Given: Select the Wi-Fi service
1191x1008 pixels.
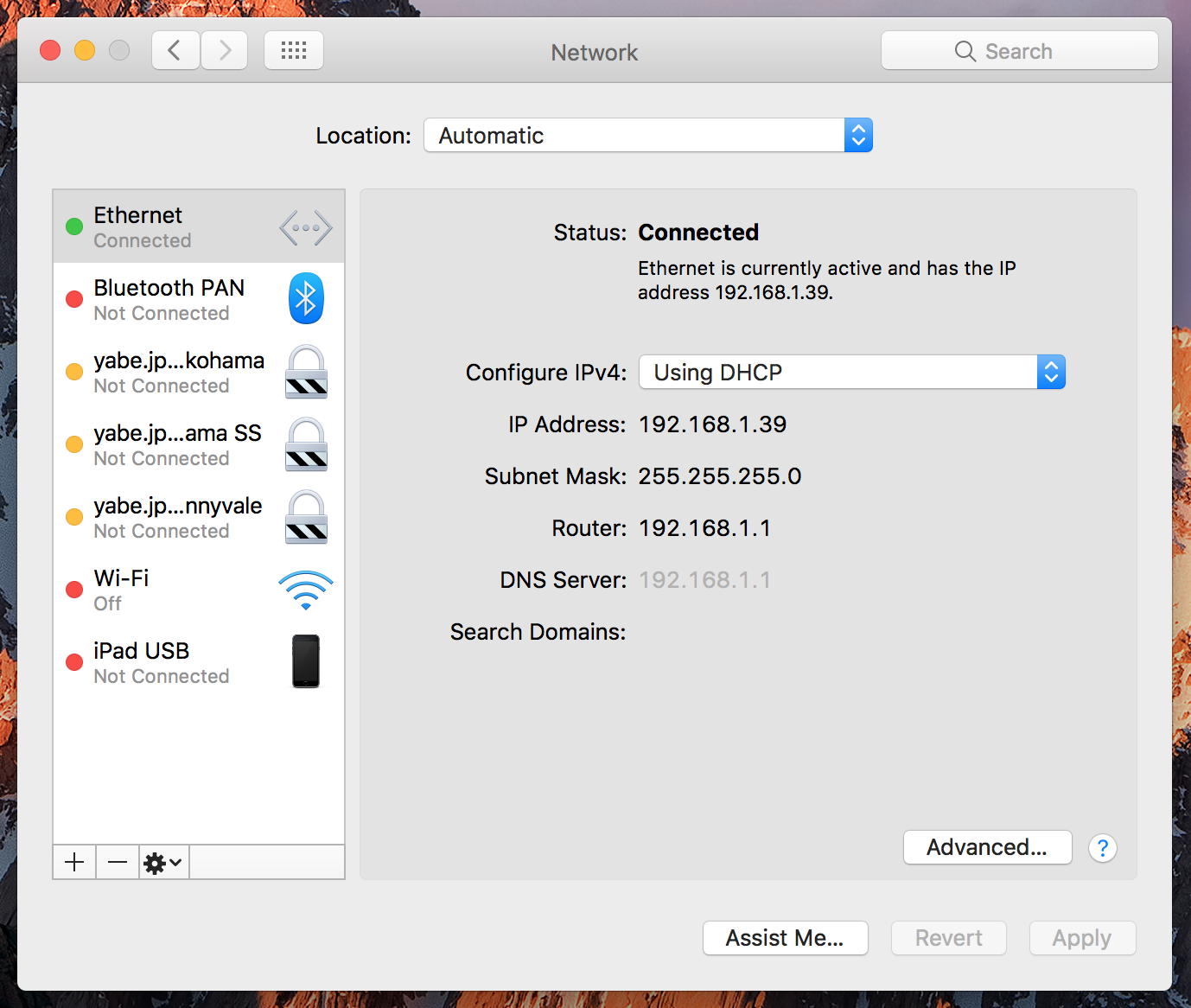Looking at the screenshot, I should pos(199,590).
